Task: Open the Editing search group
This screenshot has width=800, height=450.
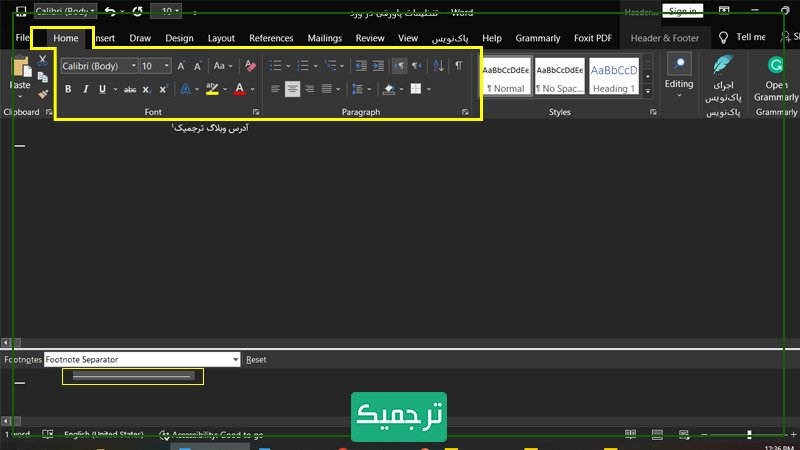Action: coord(679,74)
